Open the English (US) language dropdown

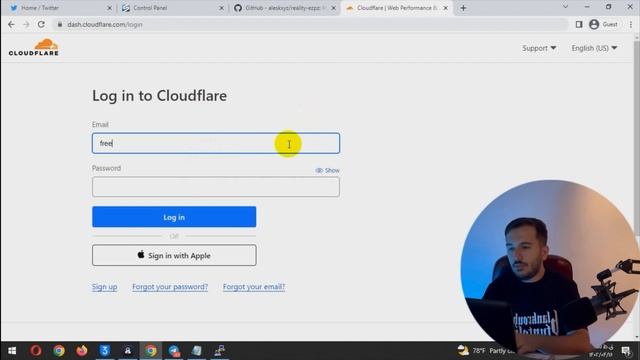[594, 48]
